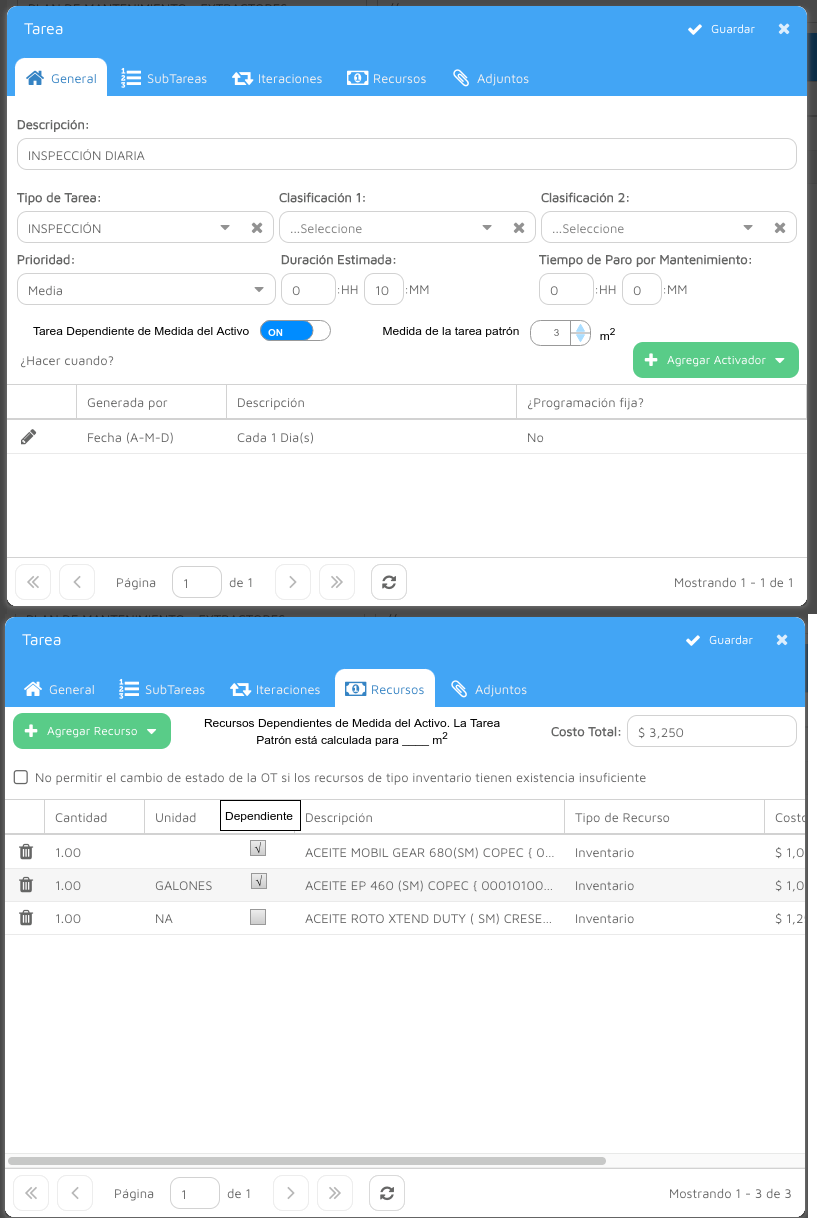
Task: Open the Prioridad dropdown showing Media
Action: (146, 290)
